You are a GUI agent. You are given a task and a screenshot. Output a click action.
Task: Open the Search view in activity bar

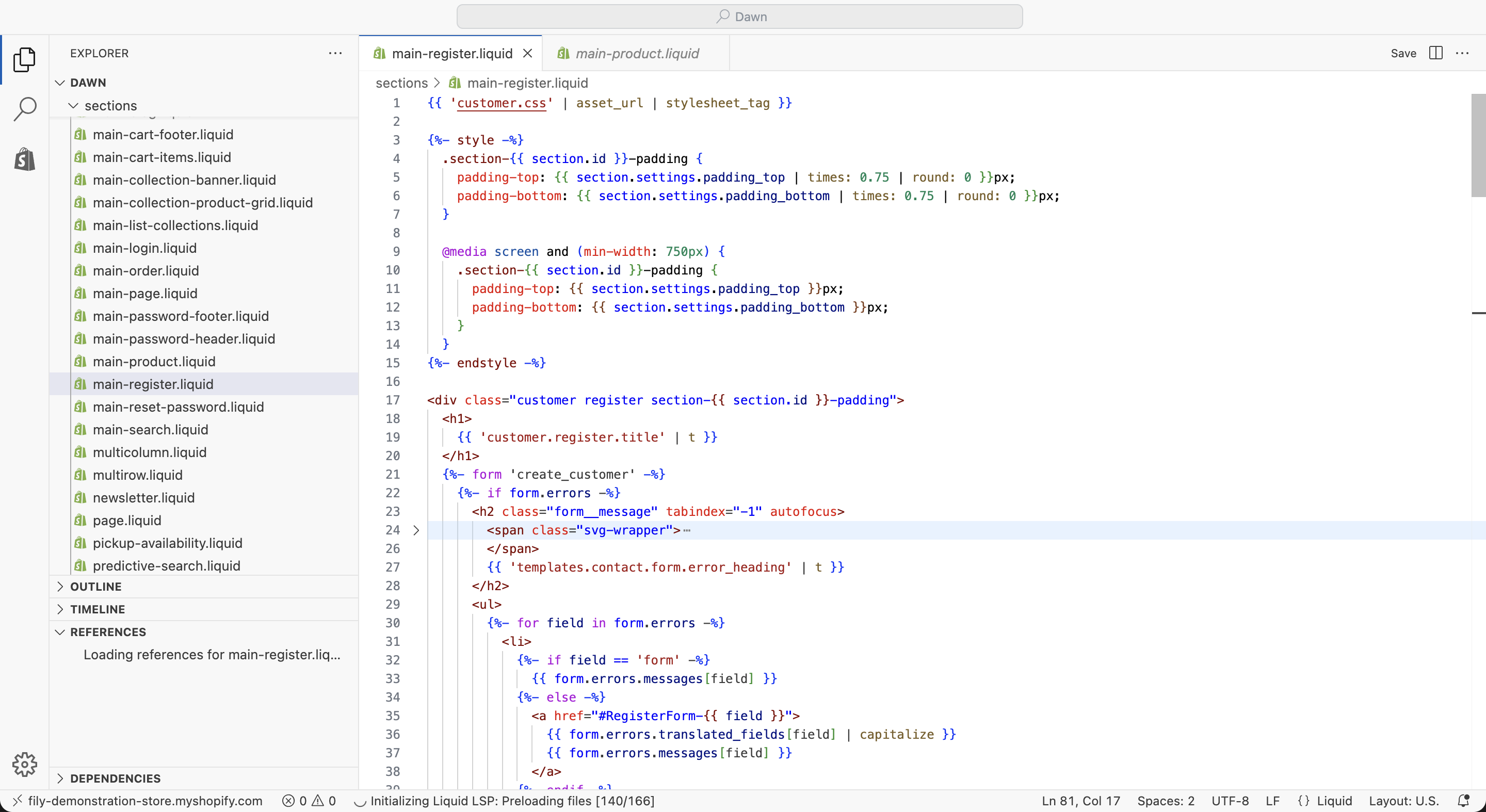24,109
